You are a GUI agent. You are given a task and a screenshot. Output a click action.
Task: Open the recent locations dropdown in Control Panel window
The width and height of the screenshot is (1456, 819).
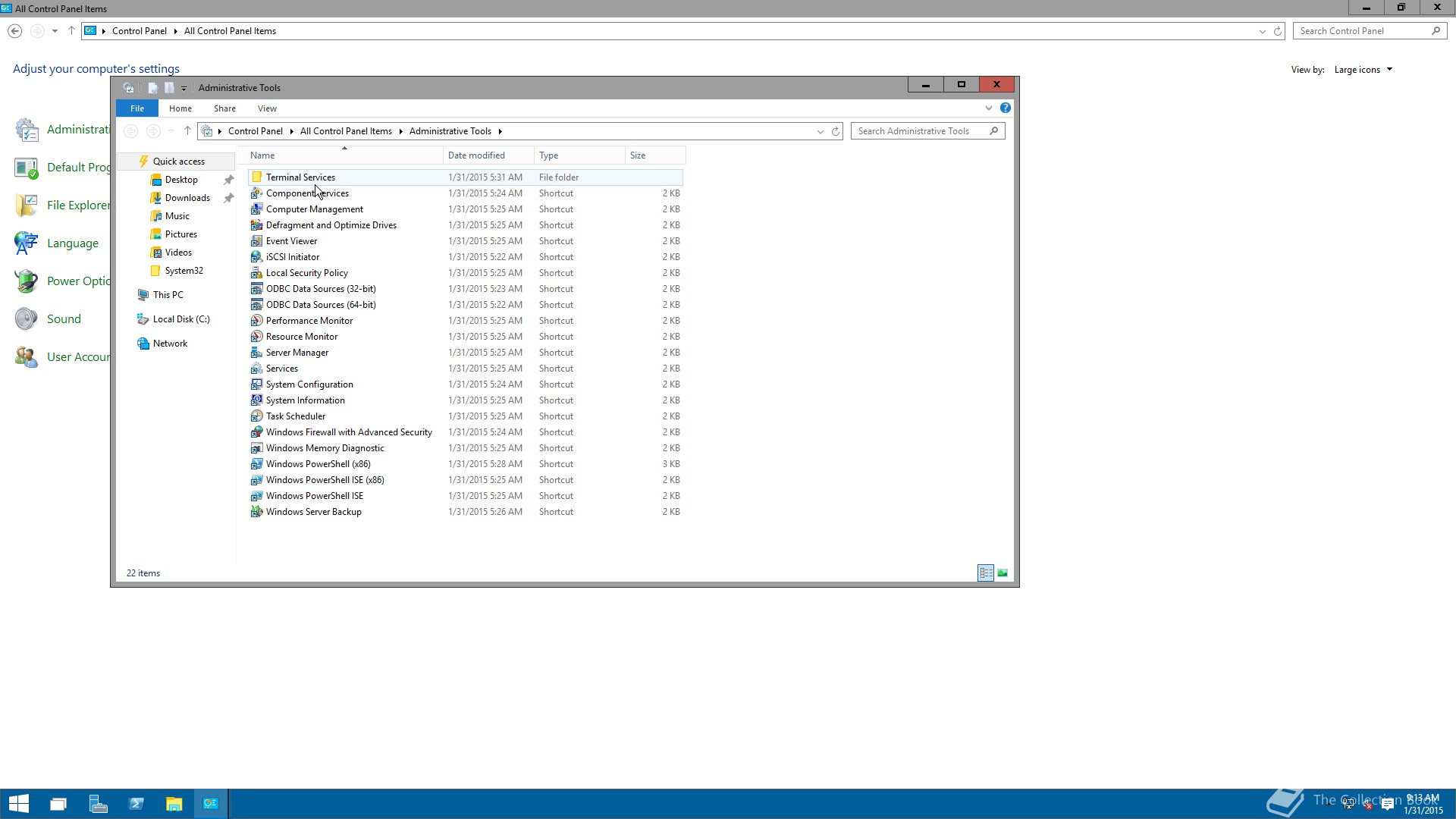point(55,31)
